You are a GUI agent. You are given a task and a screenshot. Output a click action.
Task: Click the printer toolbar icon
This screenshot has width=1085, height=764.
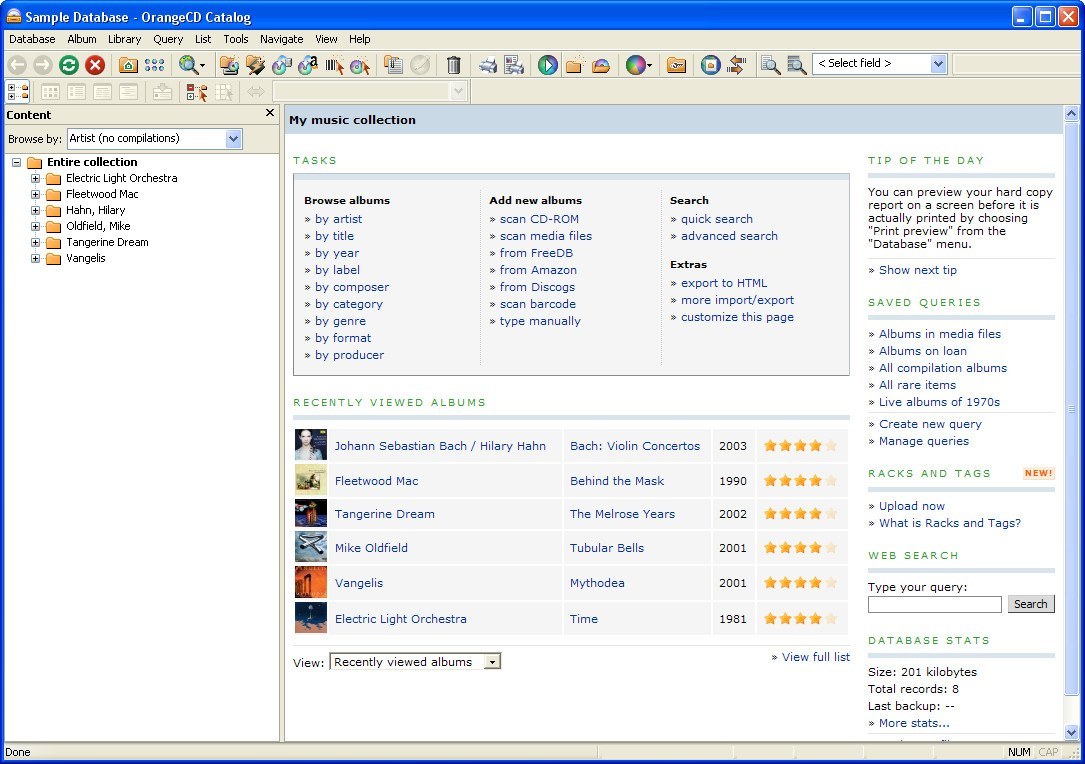(488, 65)
